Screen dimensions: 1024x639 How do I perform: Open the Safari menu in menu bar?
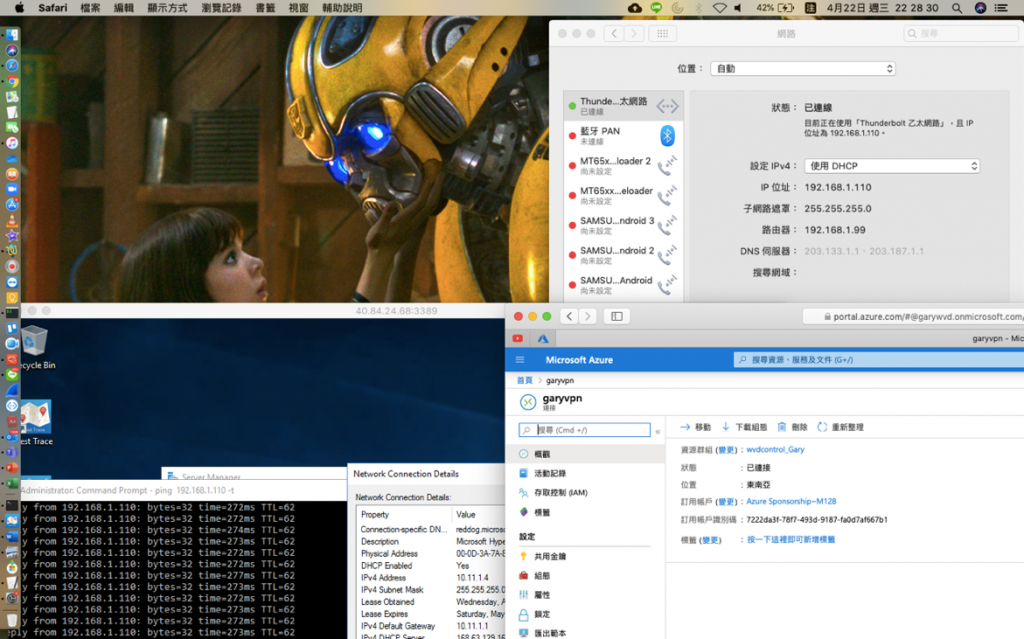click(53, 8)
